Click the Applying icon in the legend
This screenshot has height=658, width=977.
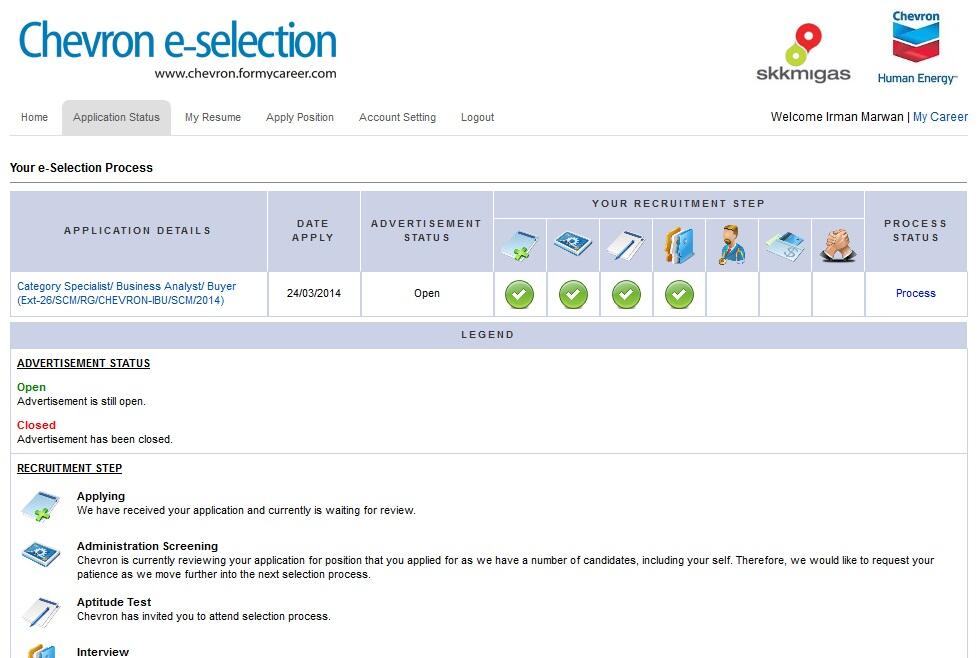tap(41, 505)
